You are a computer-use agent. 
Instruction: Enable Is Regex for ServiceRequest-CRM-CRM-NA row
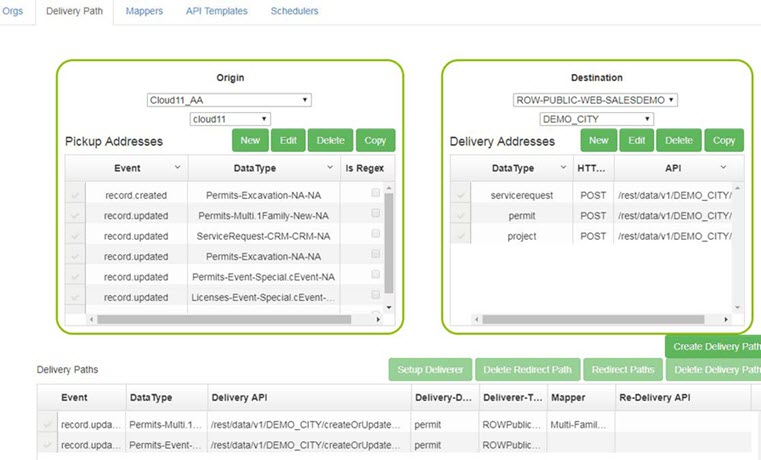[375, 233]
